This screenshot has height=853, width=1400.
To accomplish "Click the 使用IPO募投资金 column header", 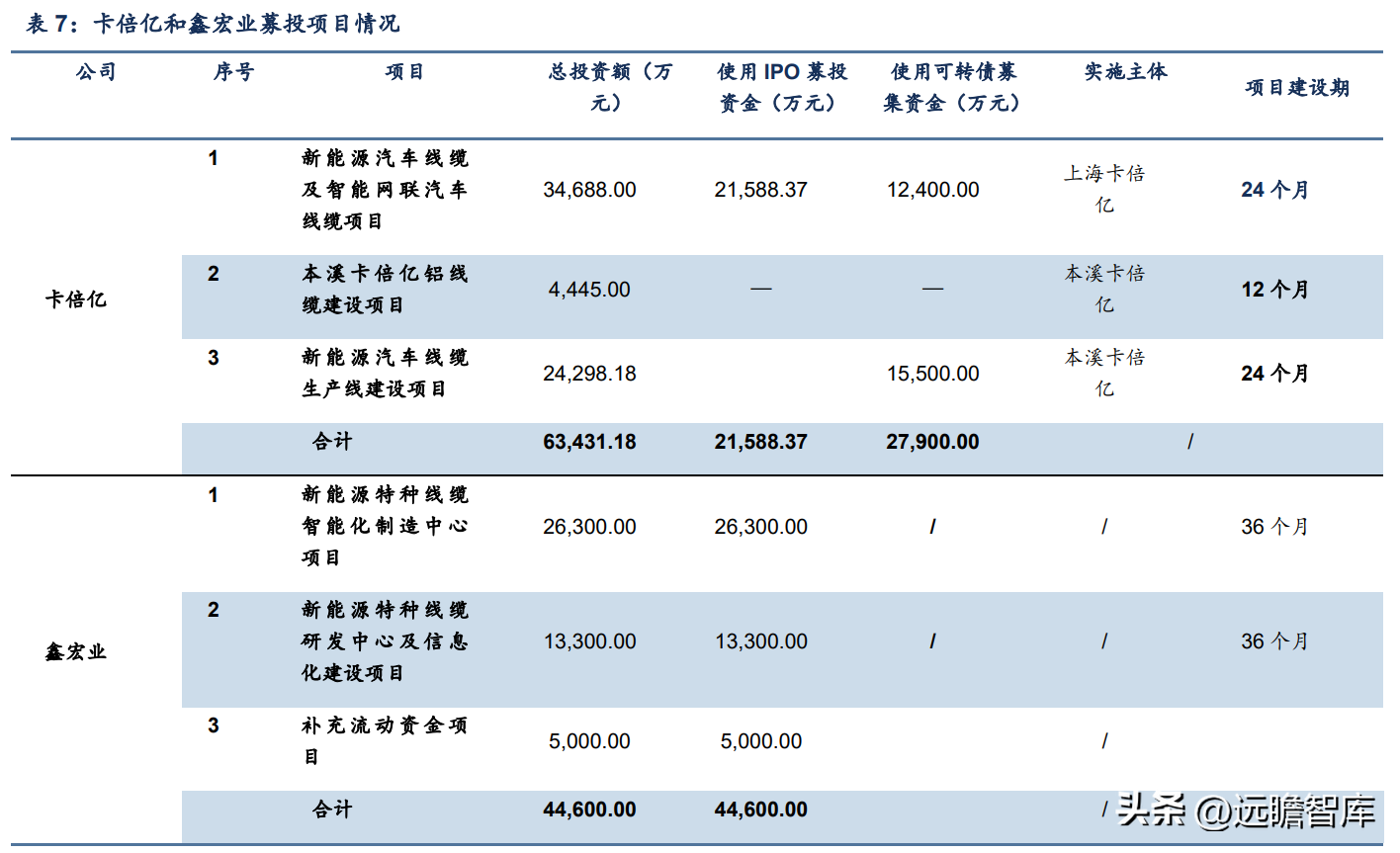I will (781, 87).
